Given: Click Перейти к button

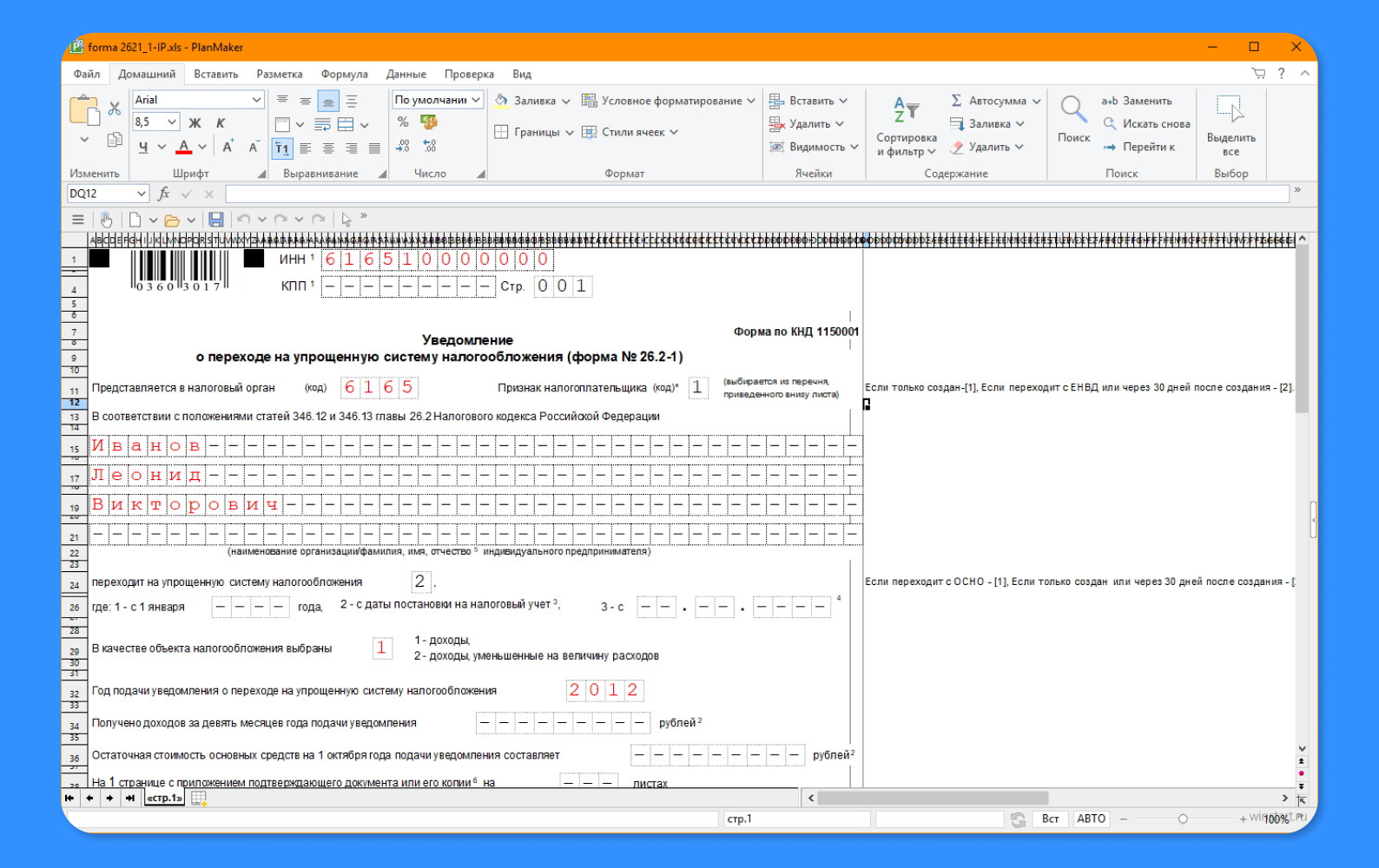Looking at the screenshot, I should click(x=1139, y=147).
